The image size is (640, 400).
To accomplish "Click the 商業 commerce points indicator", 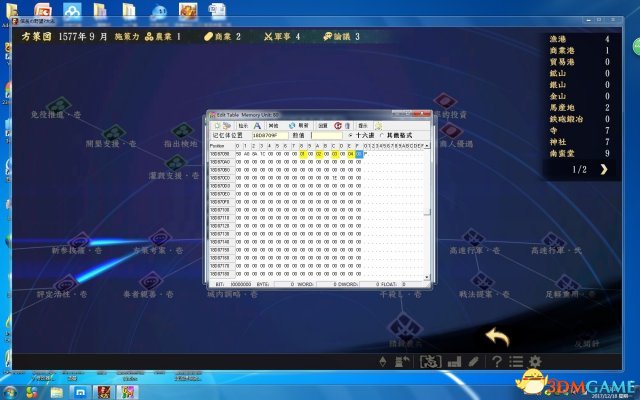I will click(x=222, y=37).
